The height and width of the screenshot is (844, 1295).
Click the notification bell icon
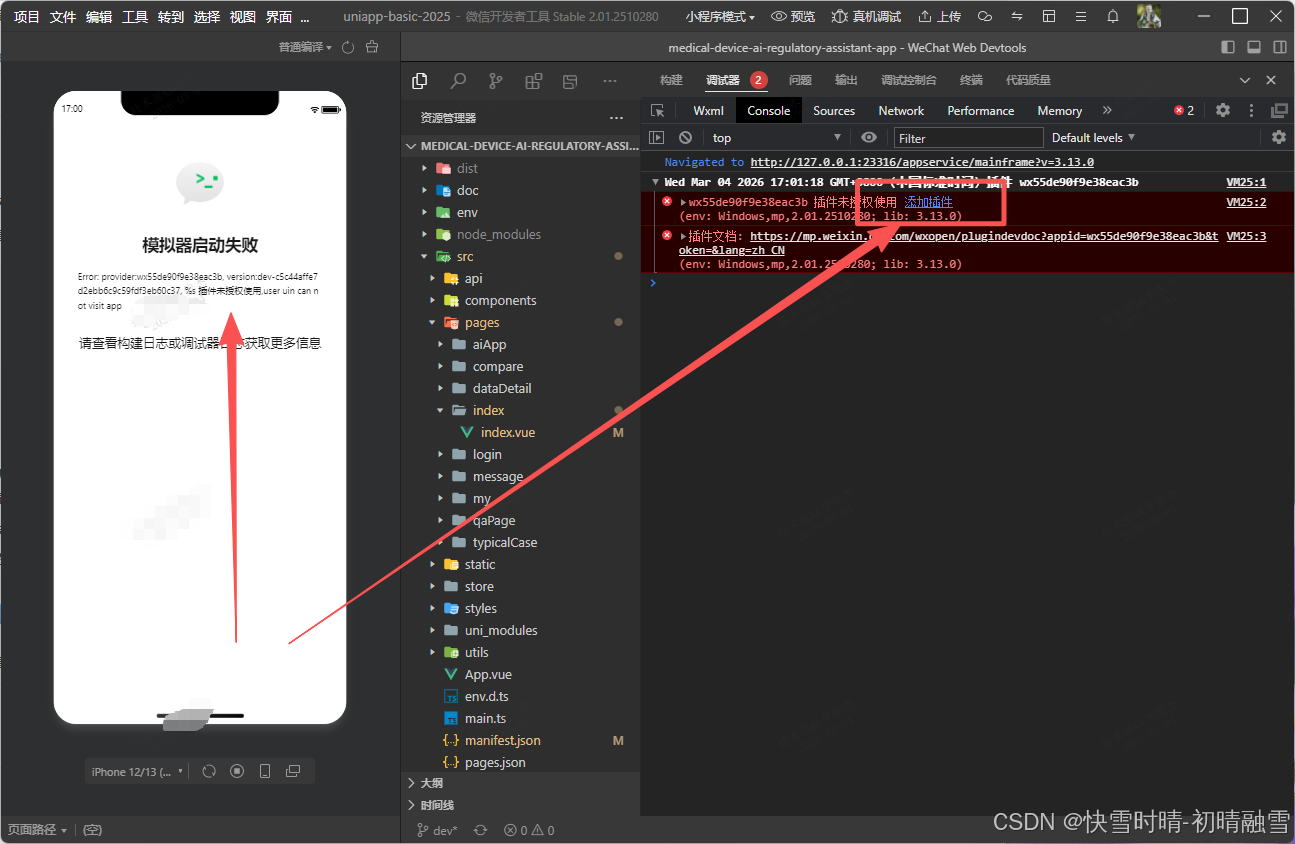[x=1112, y=16]
